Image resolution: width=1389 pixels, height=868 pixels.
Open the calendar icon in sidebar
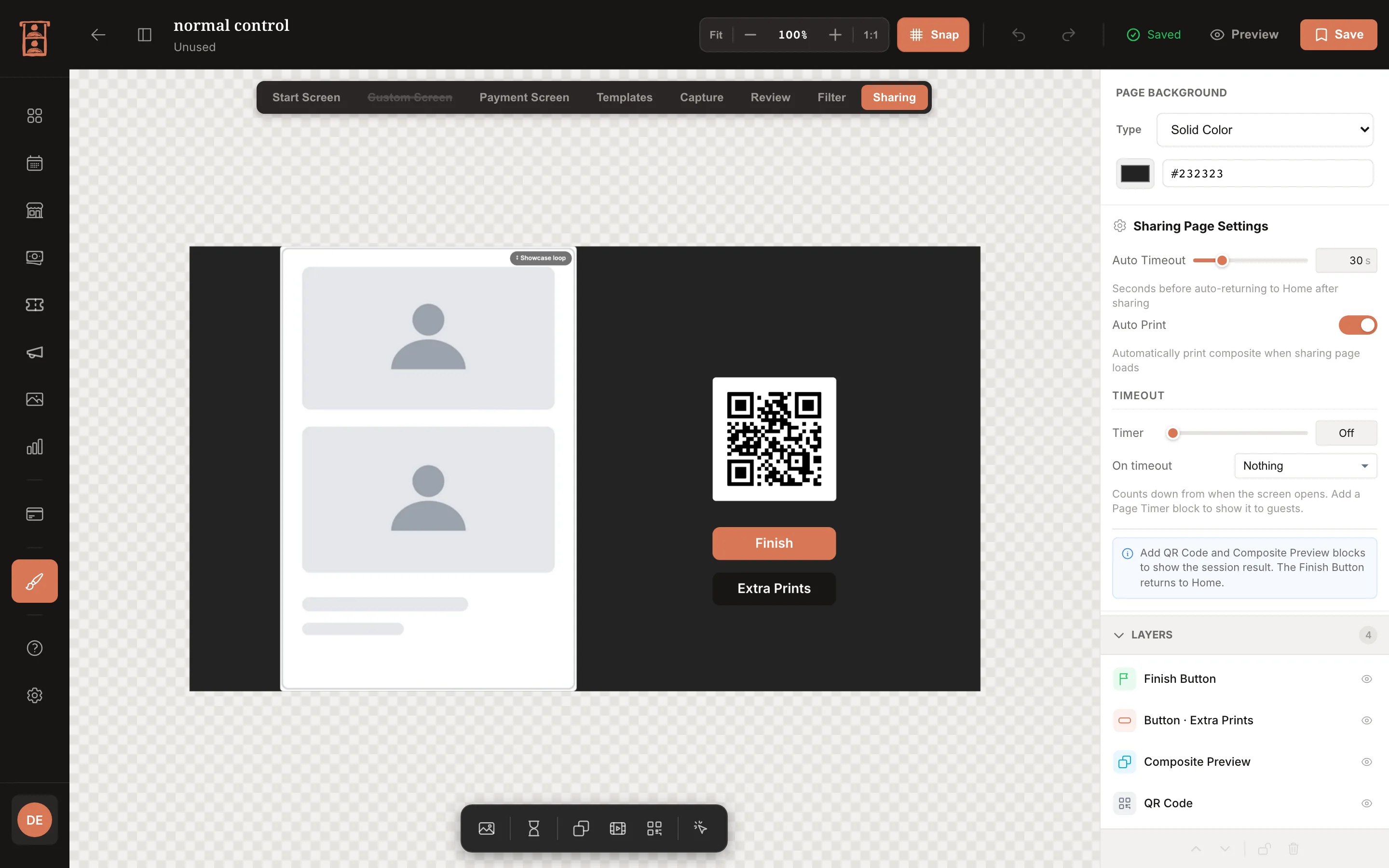(x=34, y=163)
